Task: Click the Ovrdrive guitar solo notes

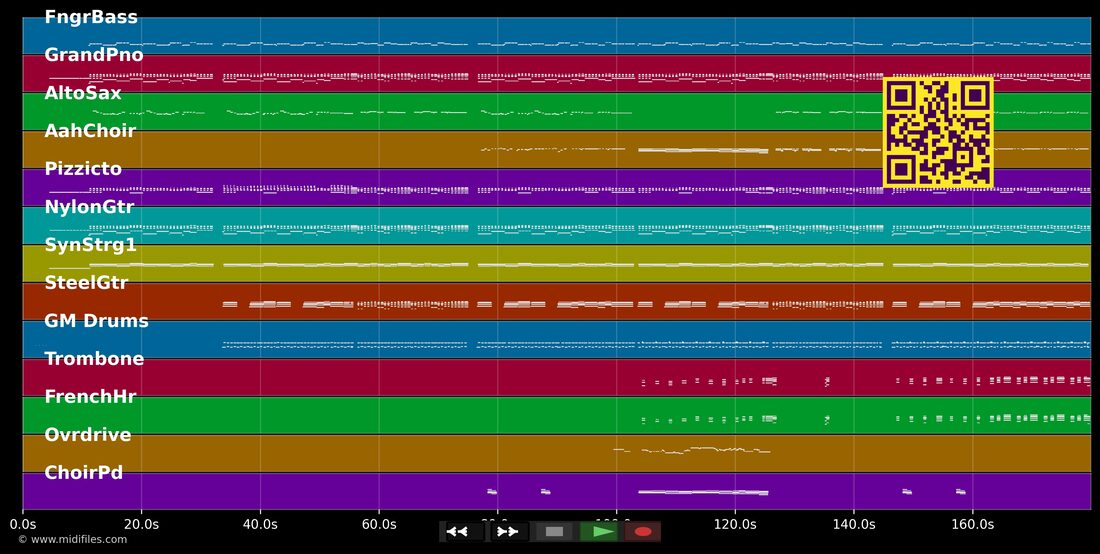Action: point(692,450)
